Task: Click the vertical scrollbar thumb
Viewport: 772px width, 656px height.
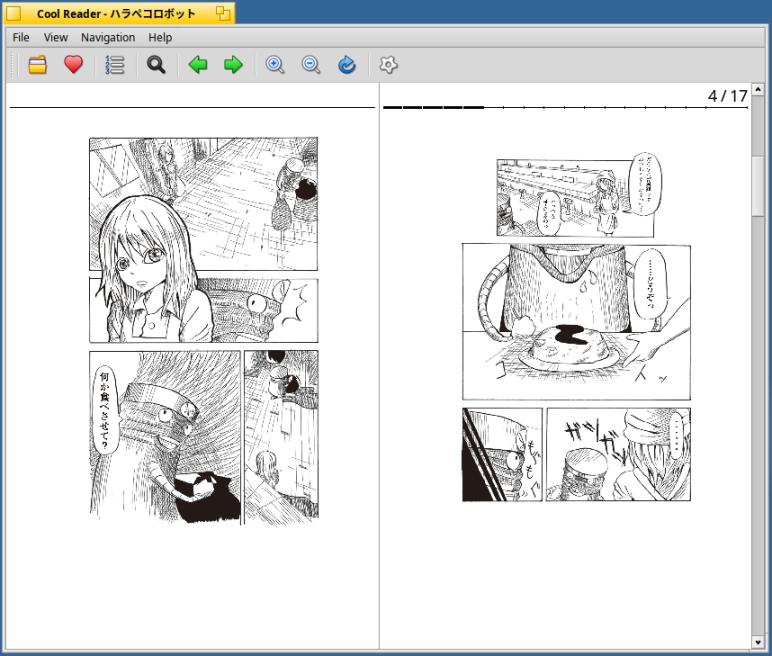Action: tap(758, 186)
